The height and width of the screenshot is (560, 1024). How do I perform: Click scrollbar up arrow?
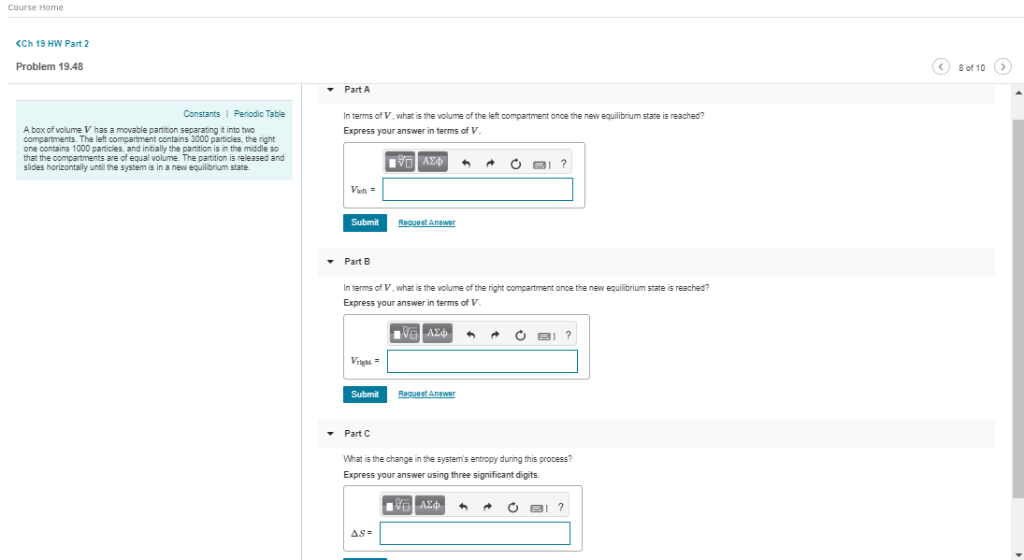coord(1018,93)
